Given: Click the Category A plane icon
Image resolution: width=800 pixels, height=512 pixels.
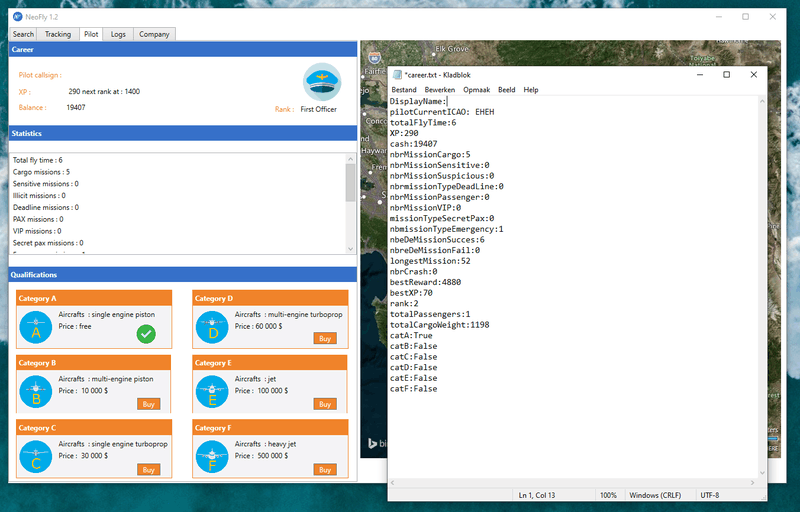Looking at the screenshot, I should [36, 327].
